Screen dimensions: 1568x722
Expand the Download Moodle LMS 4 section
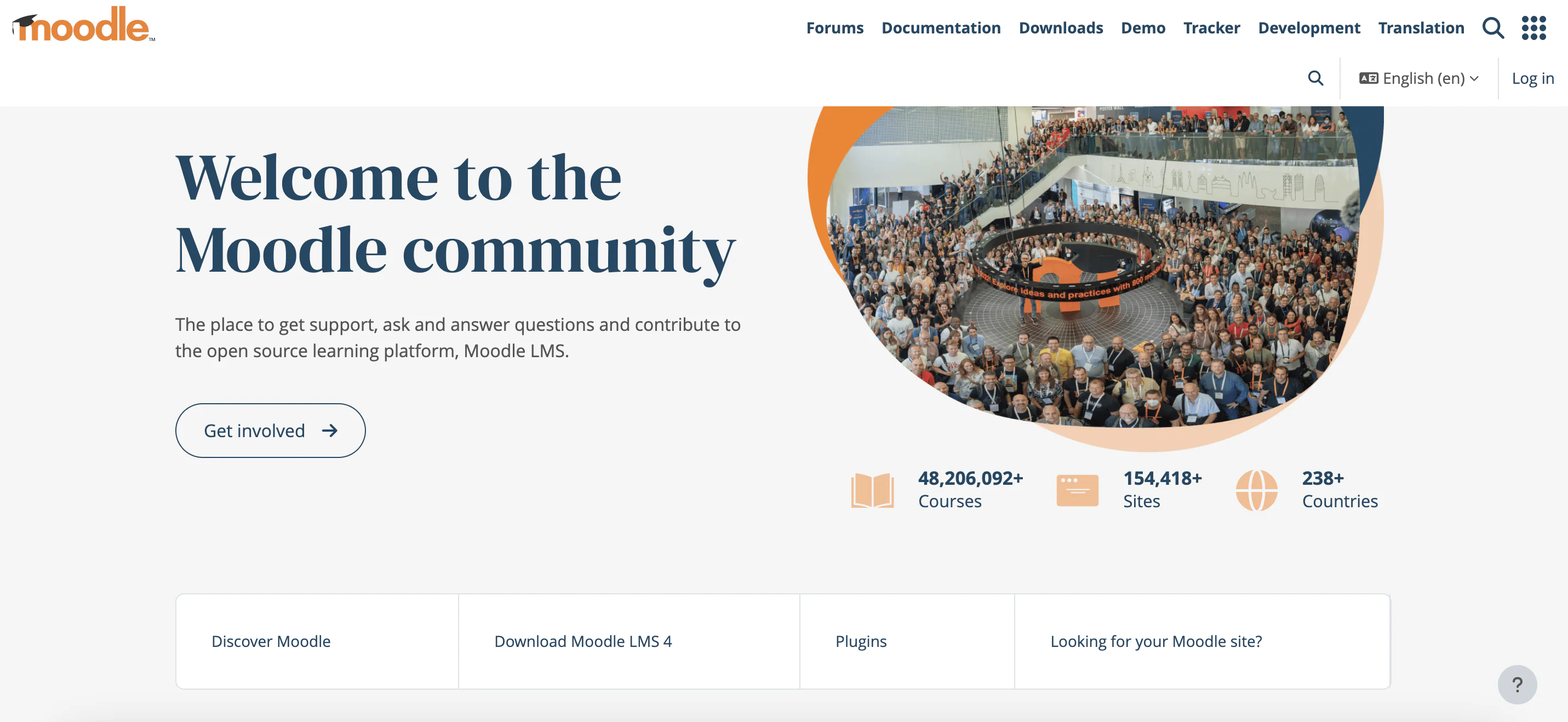point(583,640)
